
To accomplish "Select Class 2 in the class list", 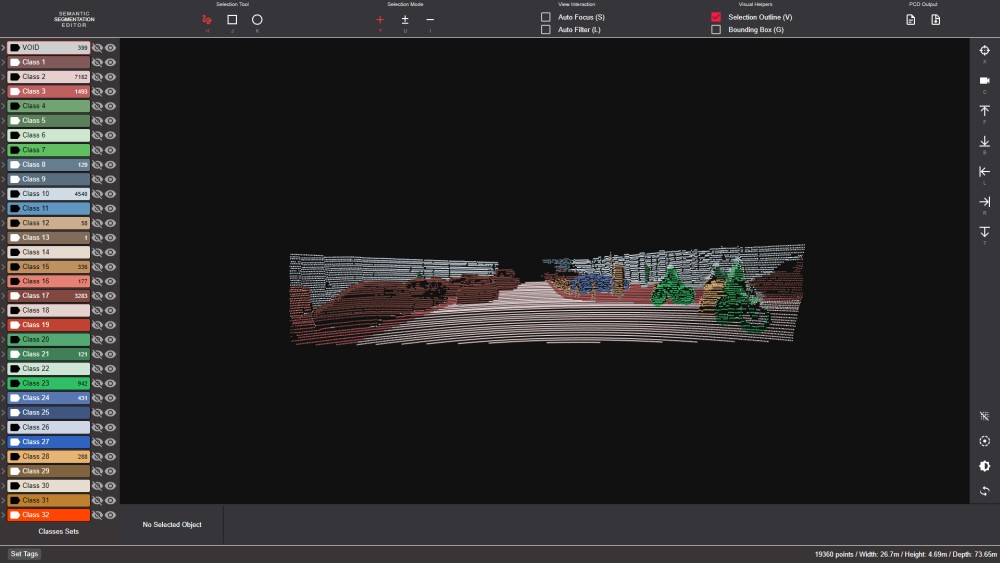I will pos(48,77).
